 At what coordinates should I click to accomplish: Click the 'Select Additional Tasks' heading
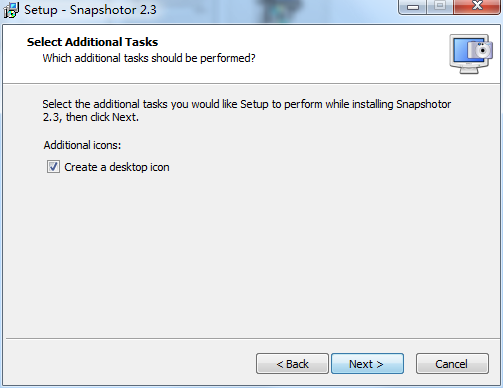click(x=92, y=42)
